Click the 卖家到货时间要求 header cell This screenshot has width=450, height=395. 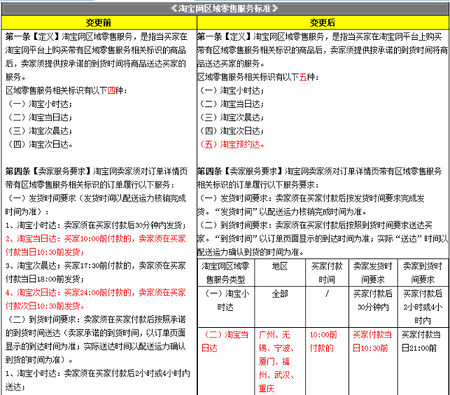(x=423, y=273)
